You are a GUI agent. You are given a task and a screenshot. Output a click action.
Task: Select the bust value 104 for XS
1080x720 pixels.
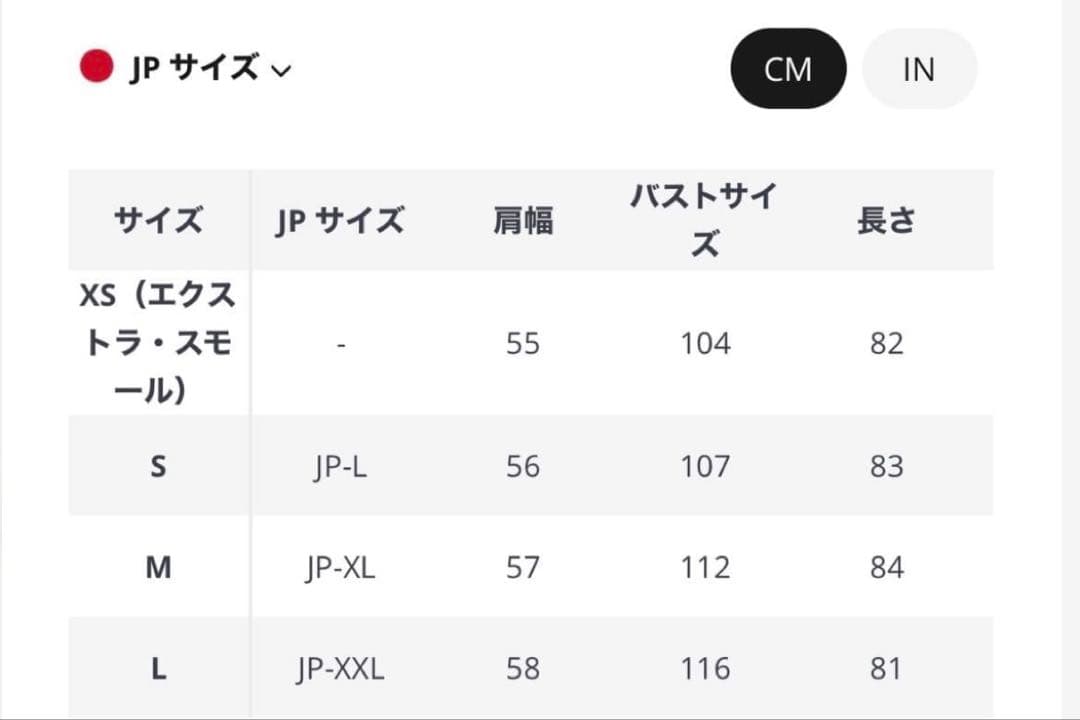[706, 343]
